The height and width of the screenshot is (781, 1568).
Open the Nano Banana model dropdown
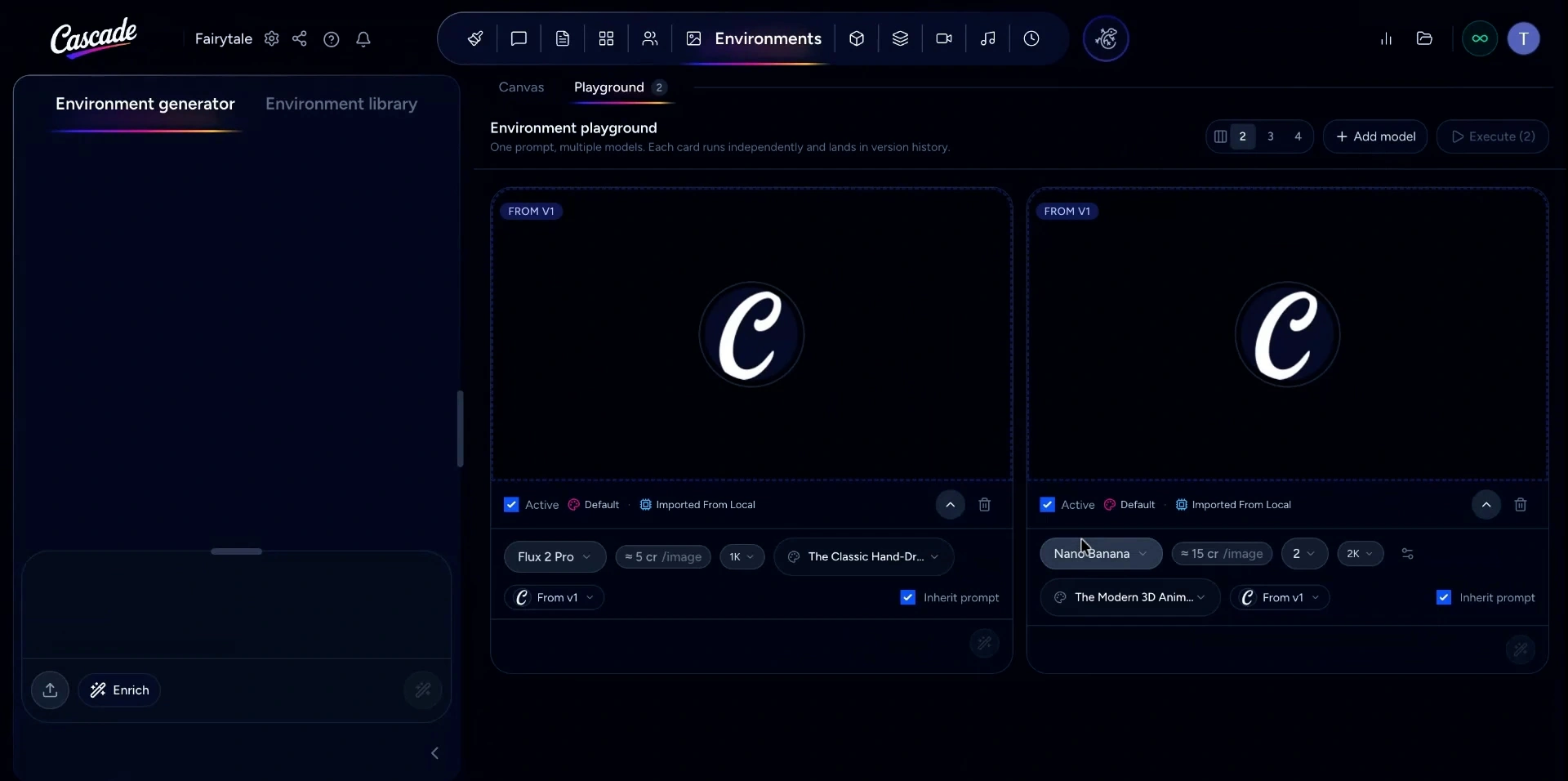pos(1101,554)
